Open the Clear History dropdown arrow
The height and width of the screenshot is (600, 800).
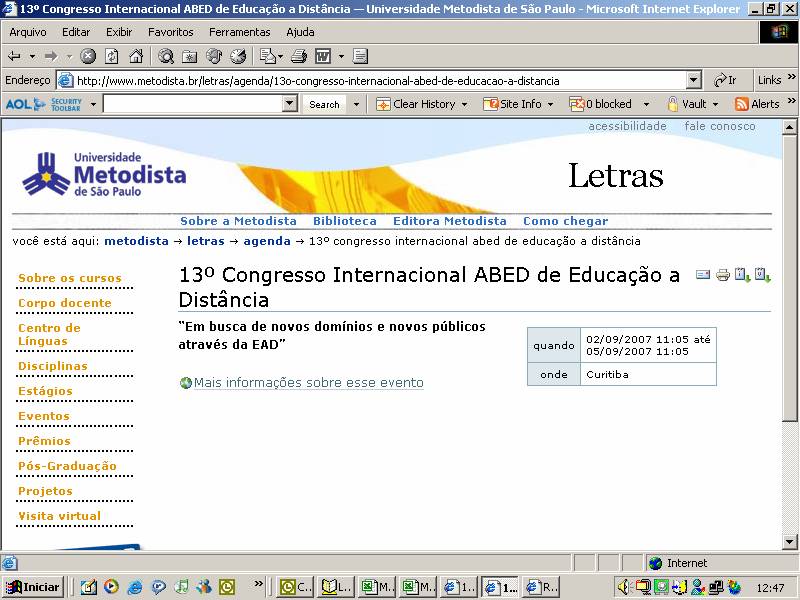tap(464, 104)
